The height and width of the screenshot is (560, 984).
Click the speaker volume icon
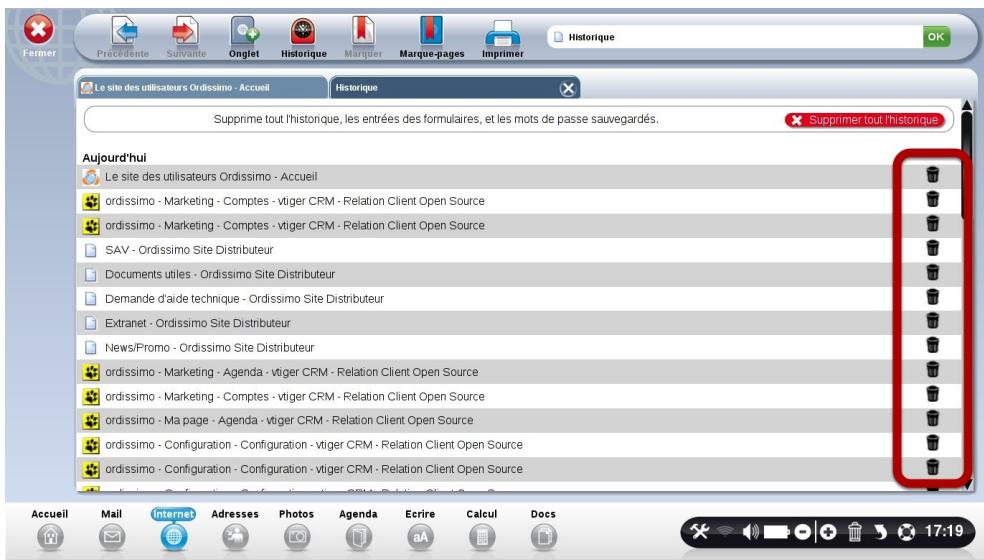click(750, 532)
